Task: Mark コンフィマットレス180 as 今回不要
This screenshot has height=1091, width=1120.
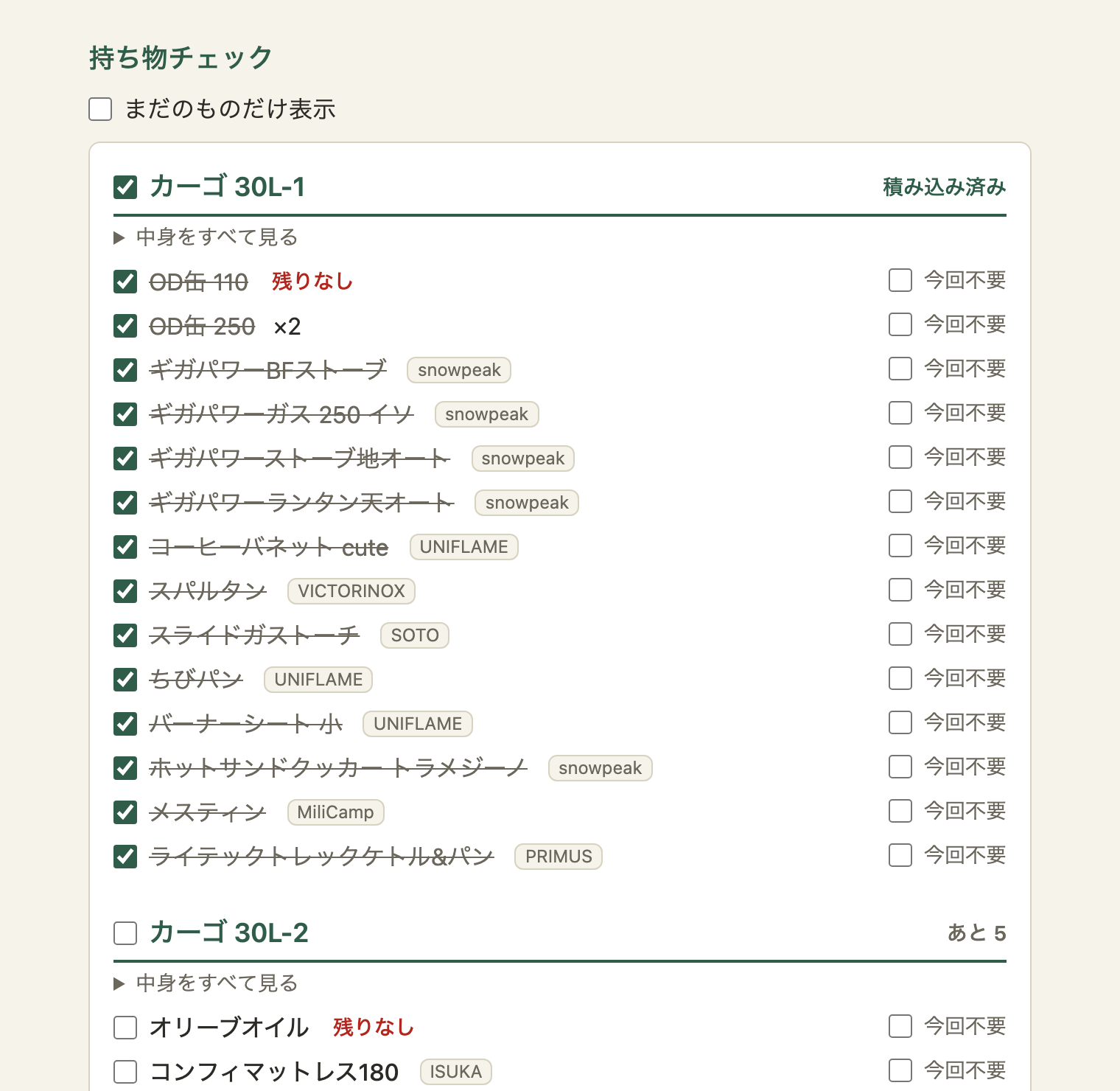Action: (x=900, y=1070)
